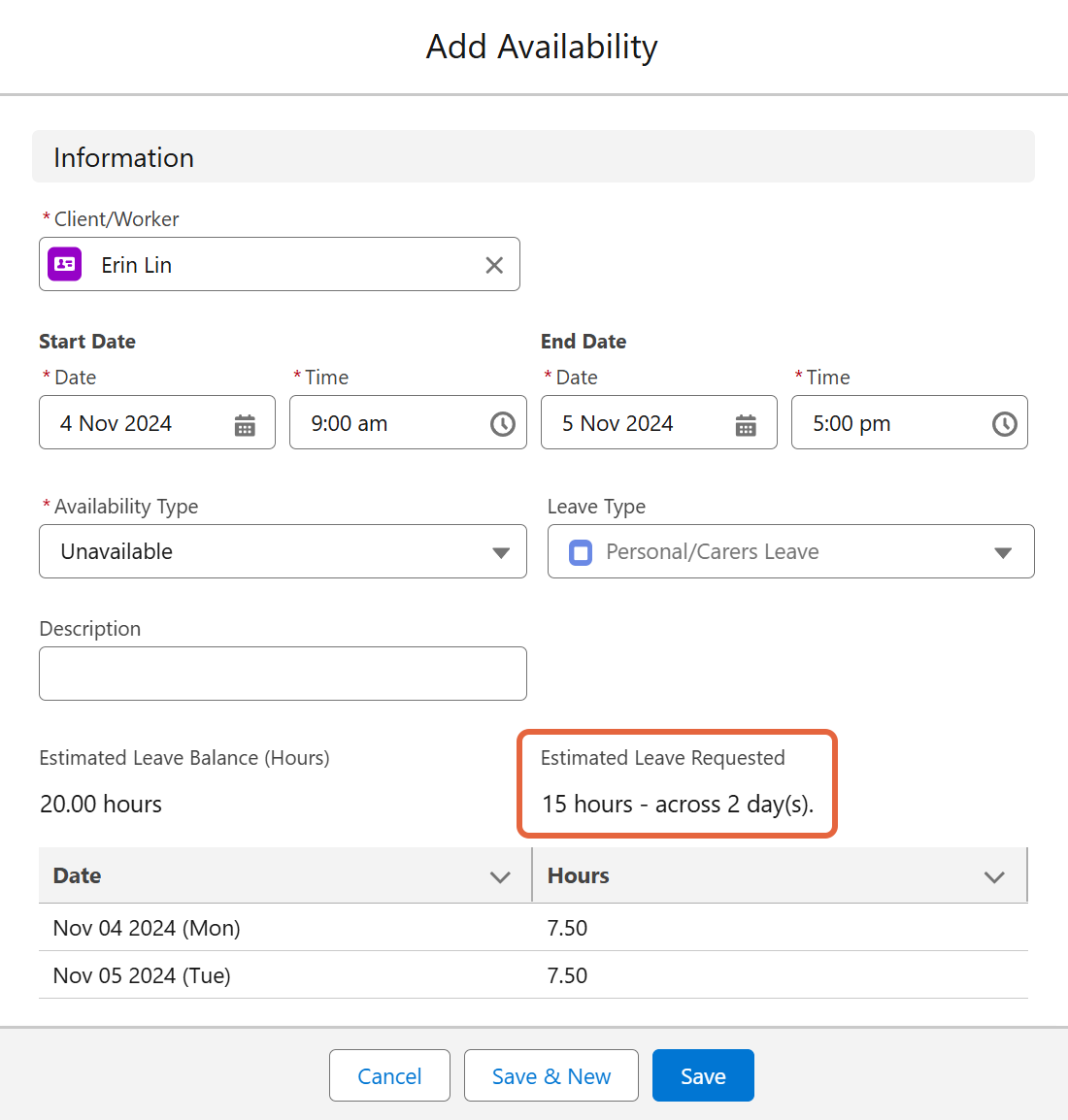
Task: Open the End Date calendar picker icon
Action: coord(746,424)
